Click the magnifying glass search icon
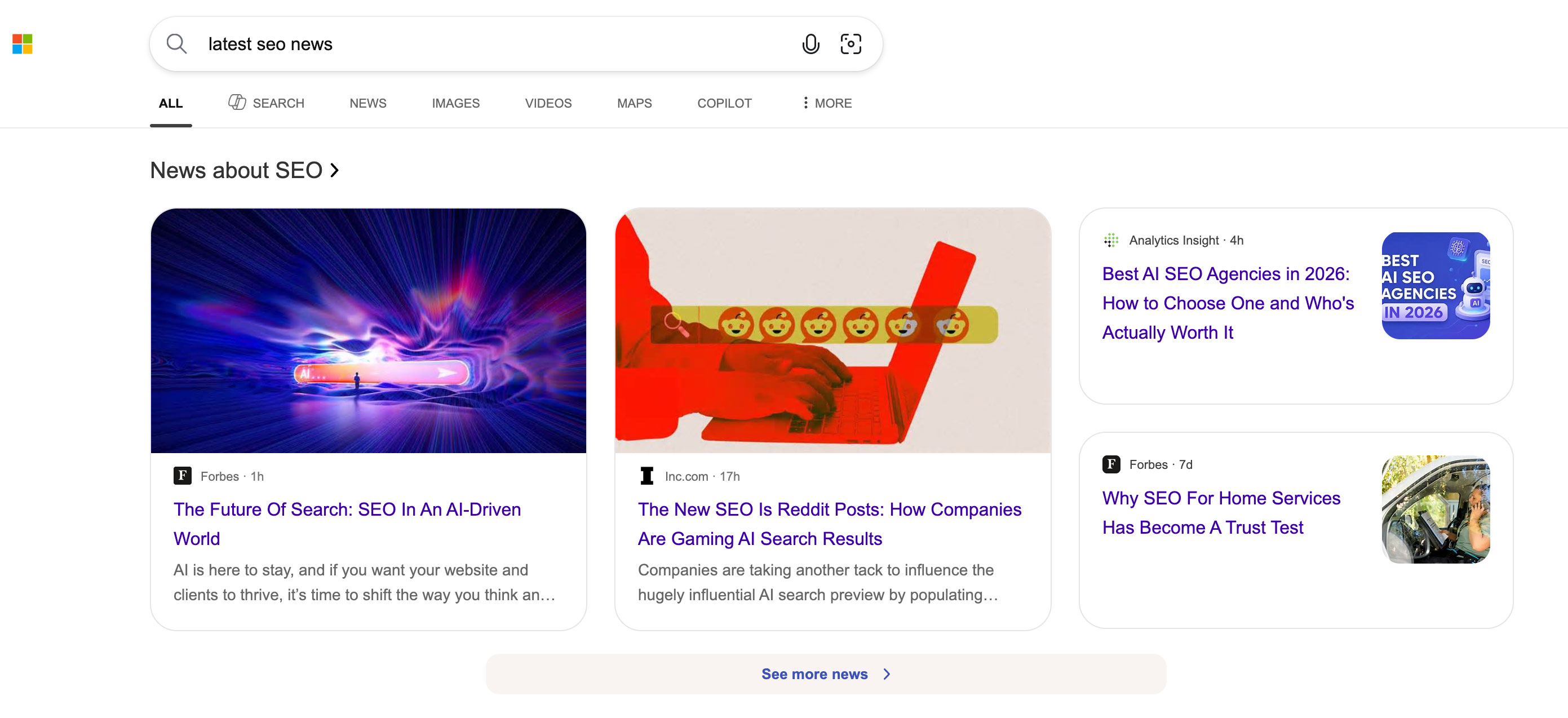This screenshot has width=1568, height=718. (x=176, y=44)
